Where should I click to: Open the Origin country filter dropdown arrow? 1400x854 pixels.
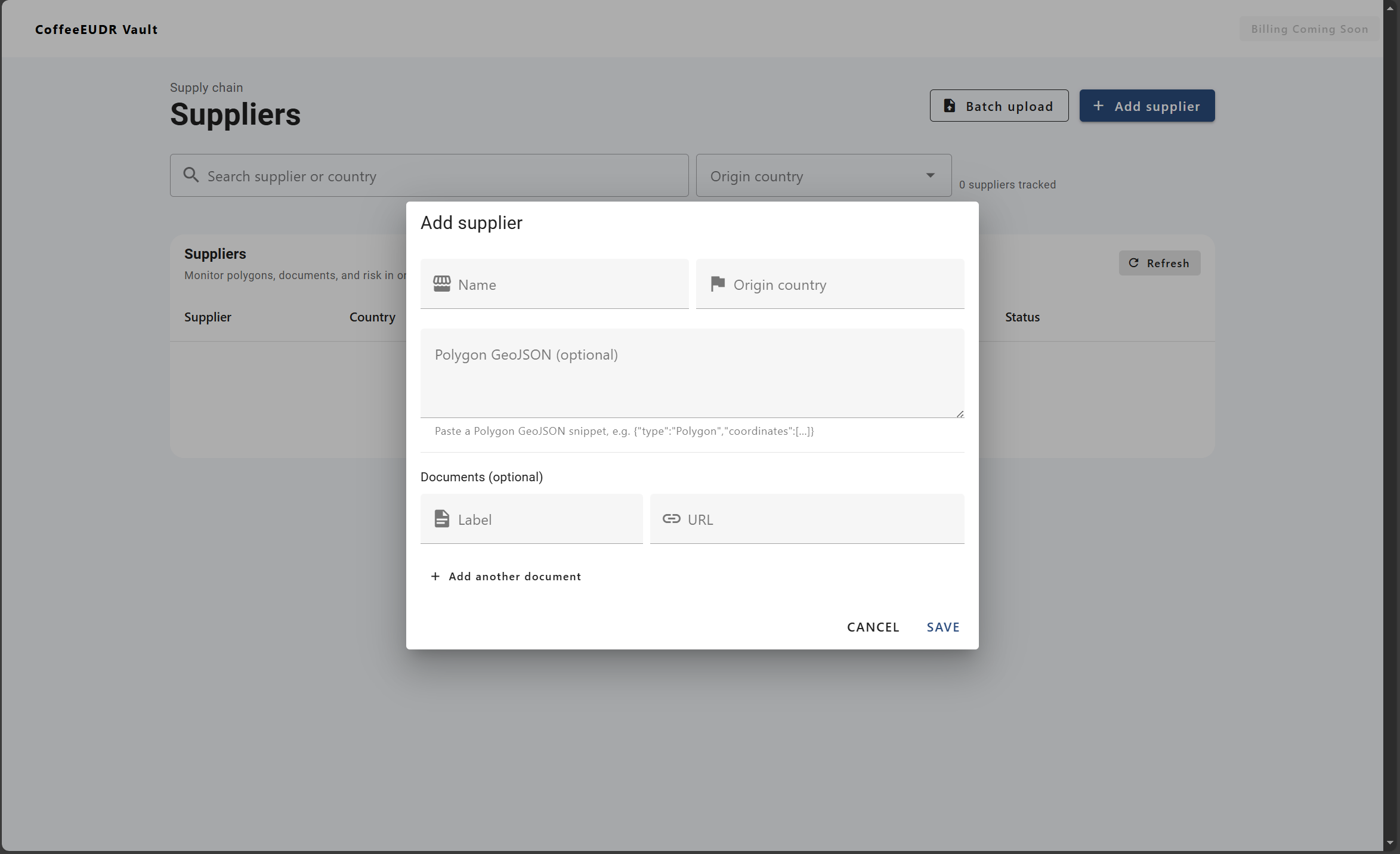(930, 175)
